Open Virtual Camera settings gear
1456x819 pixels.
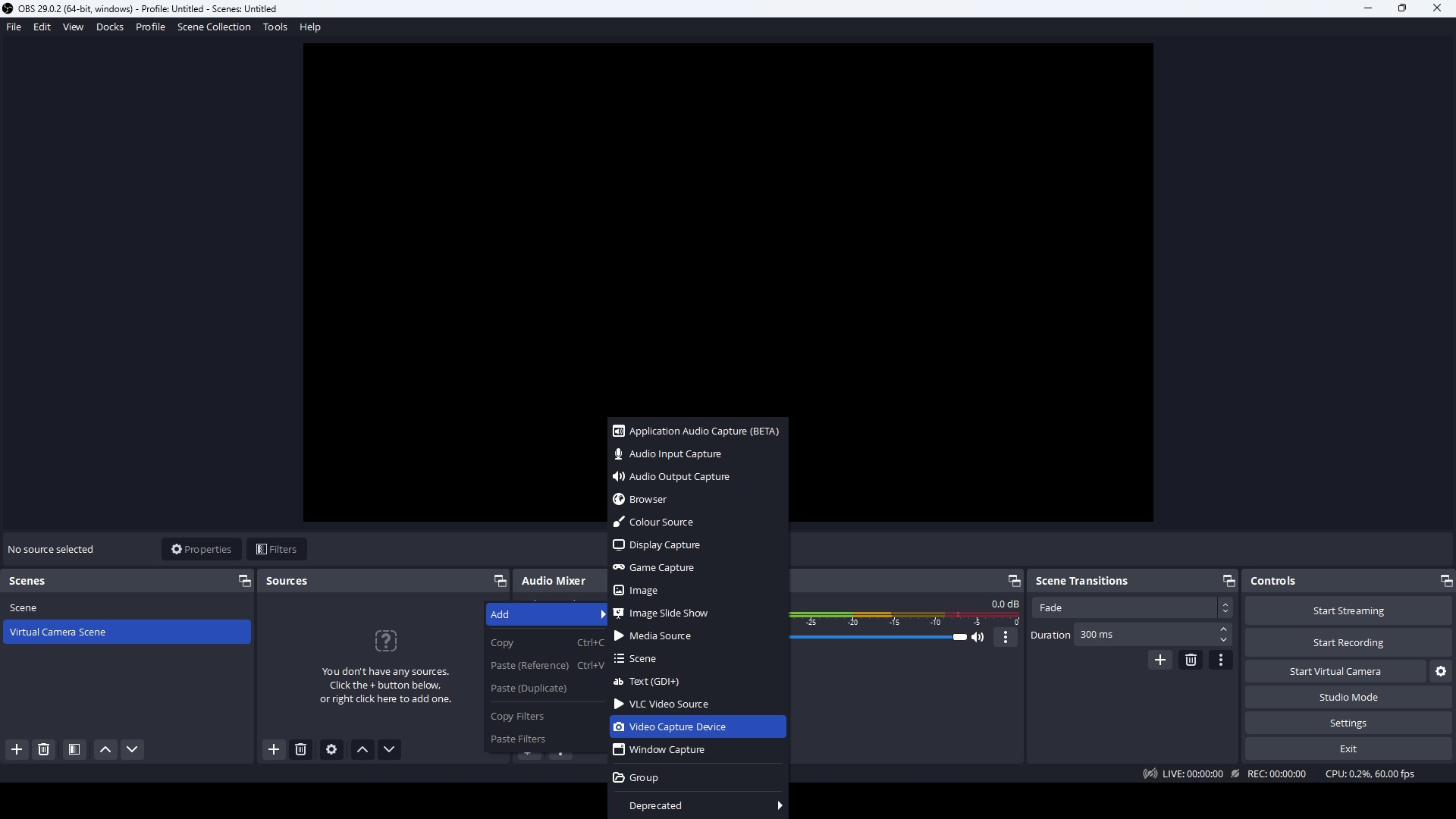point(1441,671)
